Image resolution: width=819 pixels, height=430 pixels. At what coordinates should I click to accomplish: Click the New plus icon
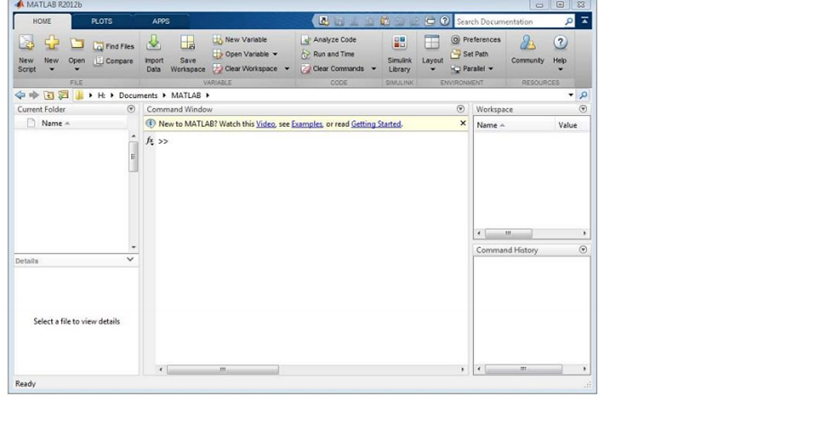coord(51,43)
